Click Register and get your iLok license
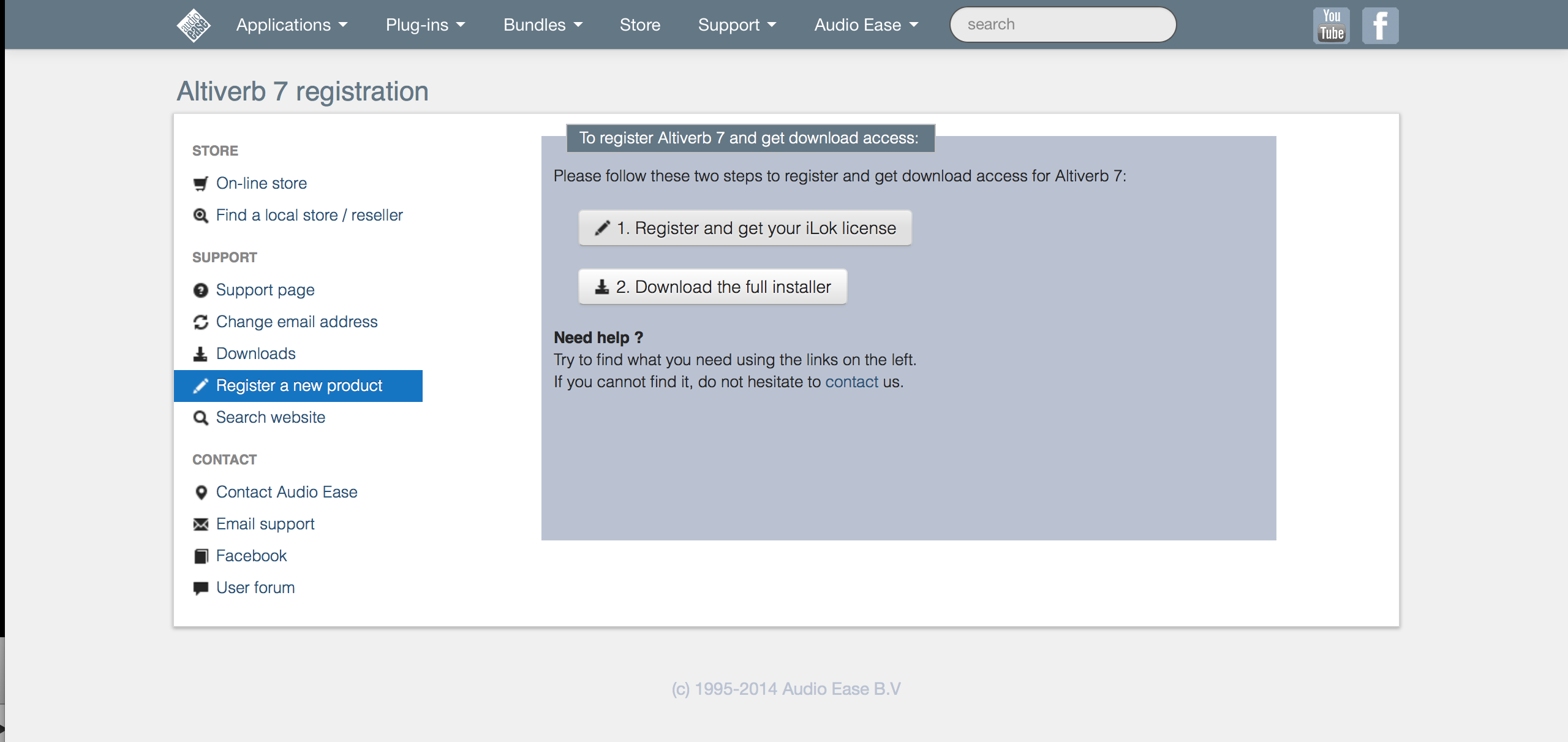Image resolution: width=1568 pixels, height=742 pixels. coord(745,228)
